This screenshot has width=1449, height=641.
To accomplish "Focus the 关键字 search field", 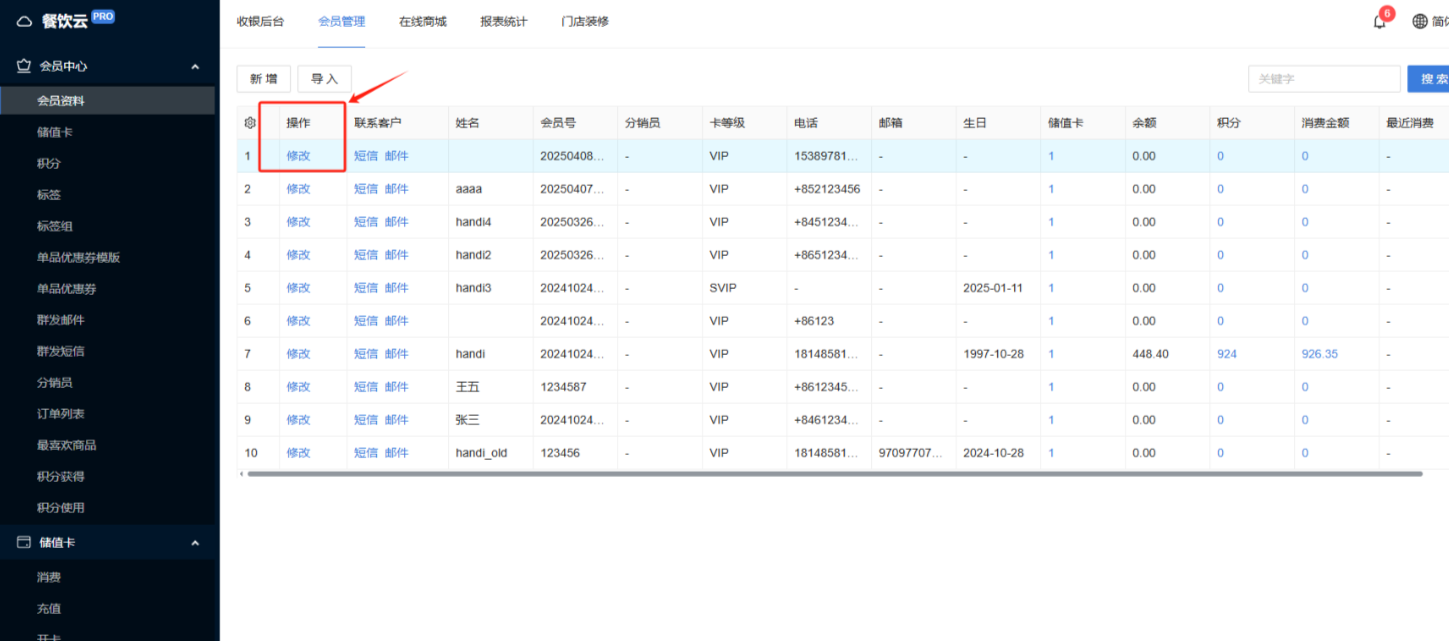I will point(1324,79).
